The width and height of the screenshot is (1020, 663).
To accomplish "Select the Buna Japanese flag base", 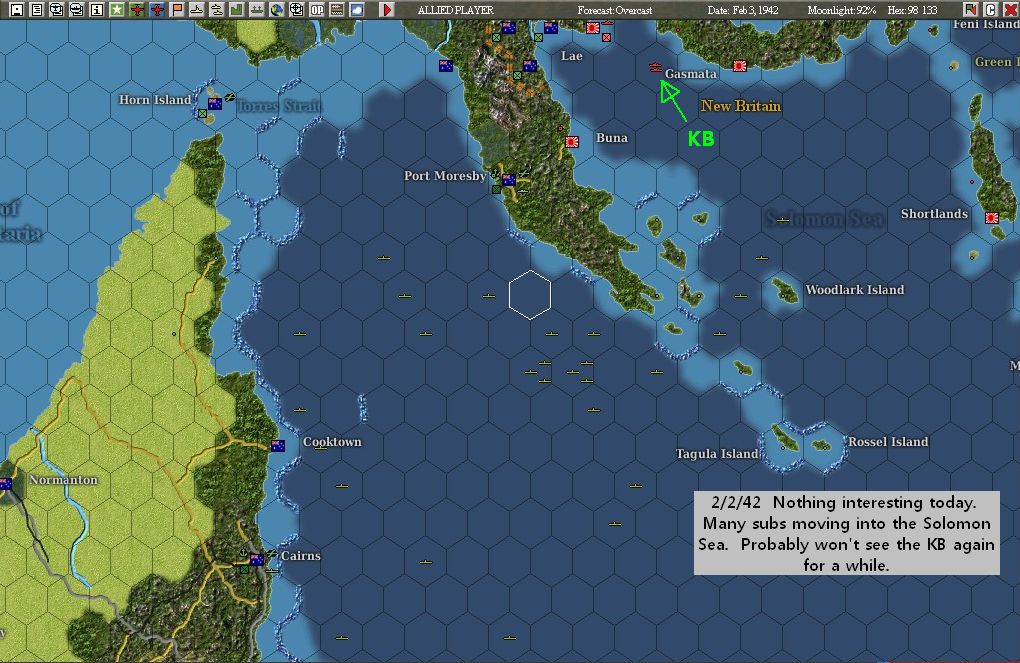I will (572, 142).
